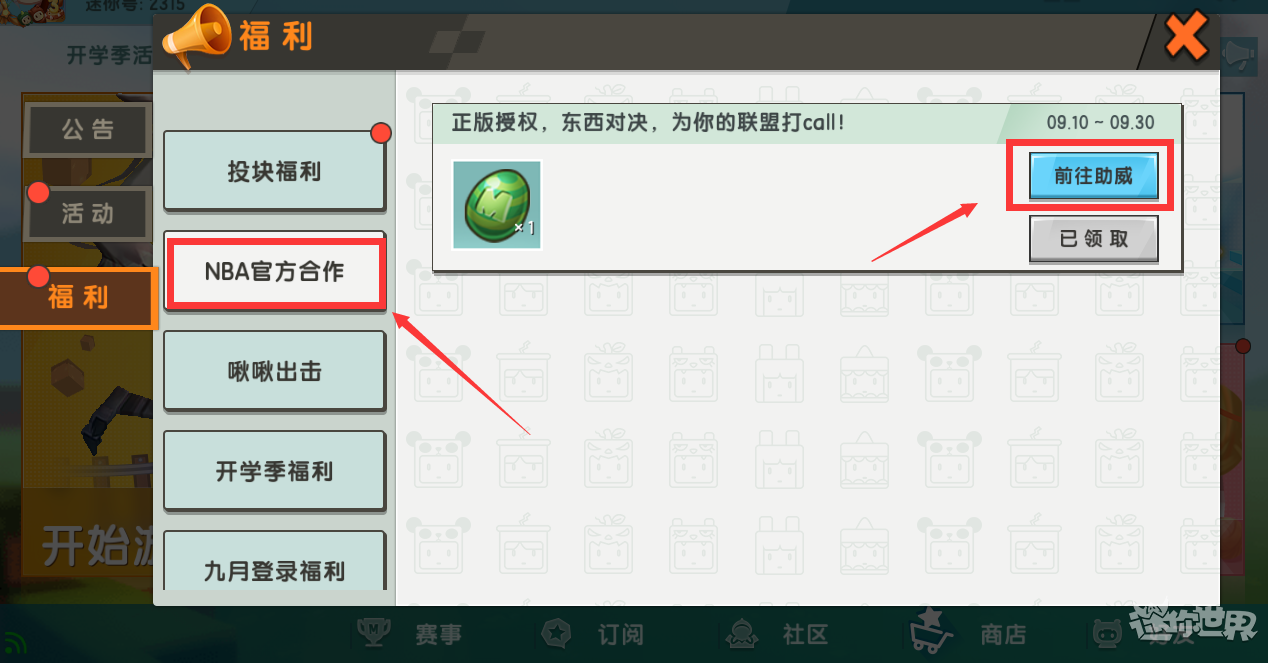The width and height of the screenshot is (1268, 663).
Task: Switch to the 公告 tab
Action: point(88,129)
